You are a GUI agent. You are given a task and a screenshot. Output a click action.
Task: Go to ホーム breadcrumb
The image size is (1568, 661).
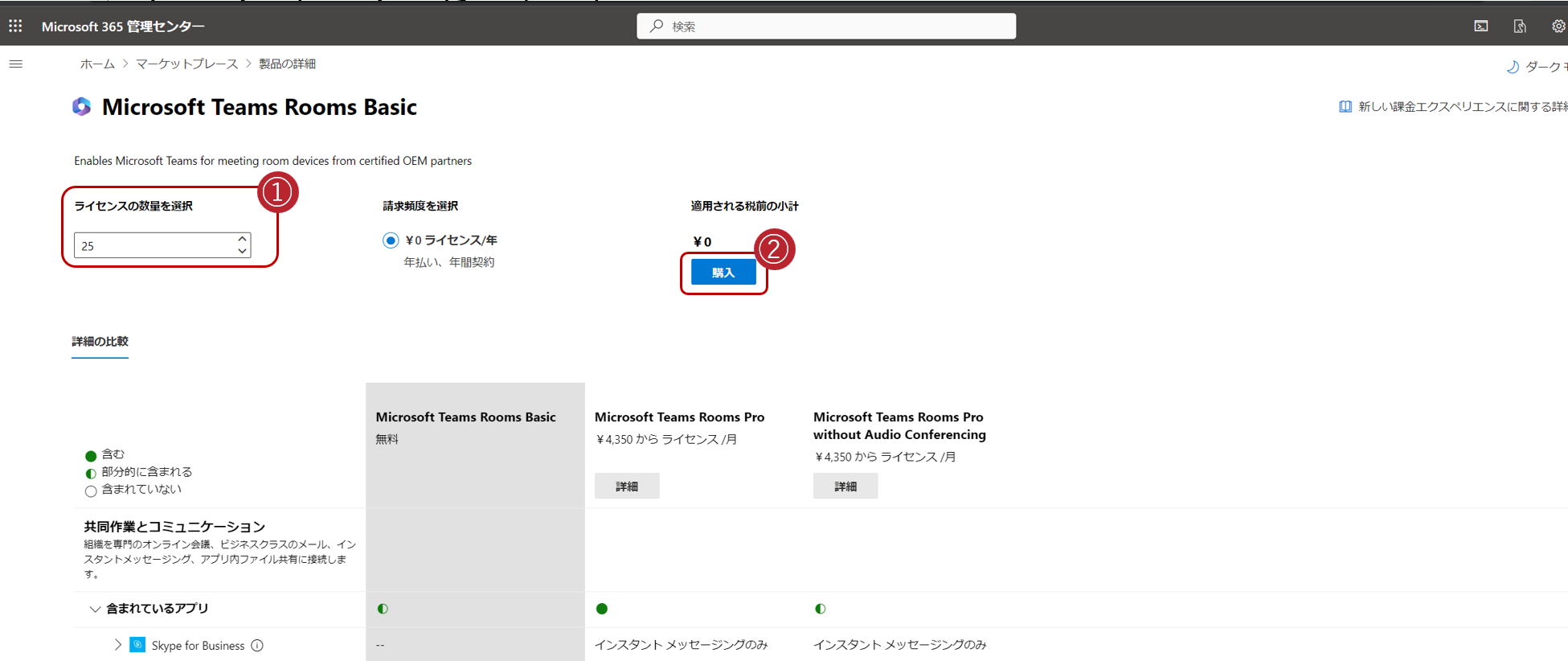97,64
